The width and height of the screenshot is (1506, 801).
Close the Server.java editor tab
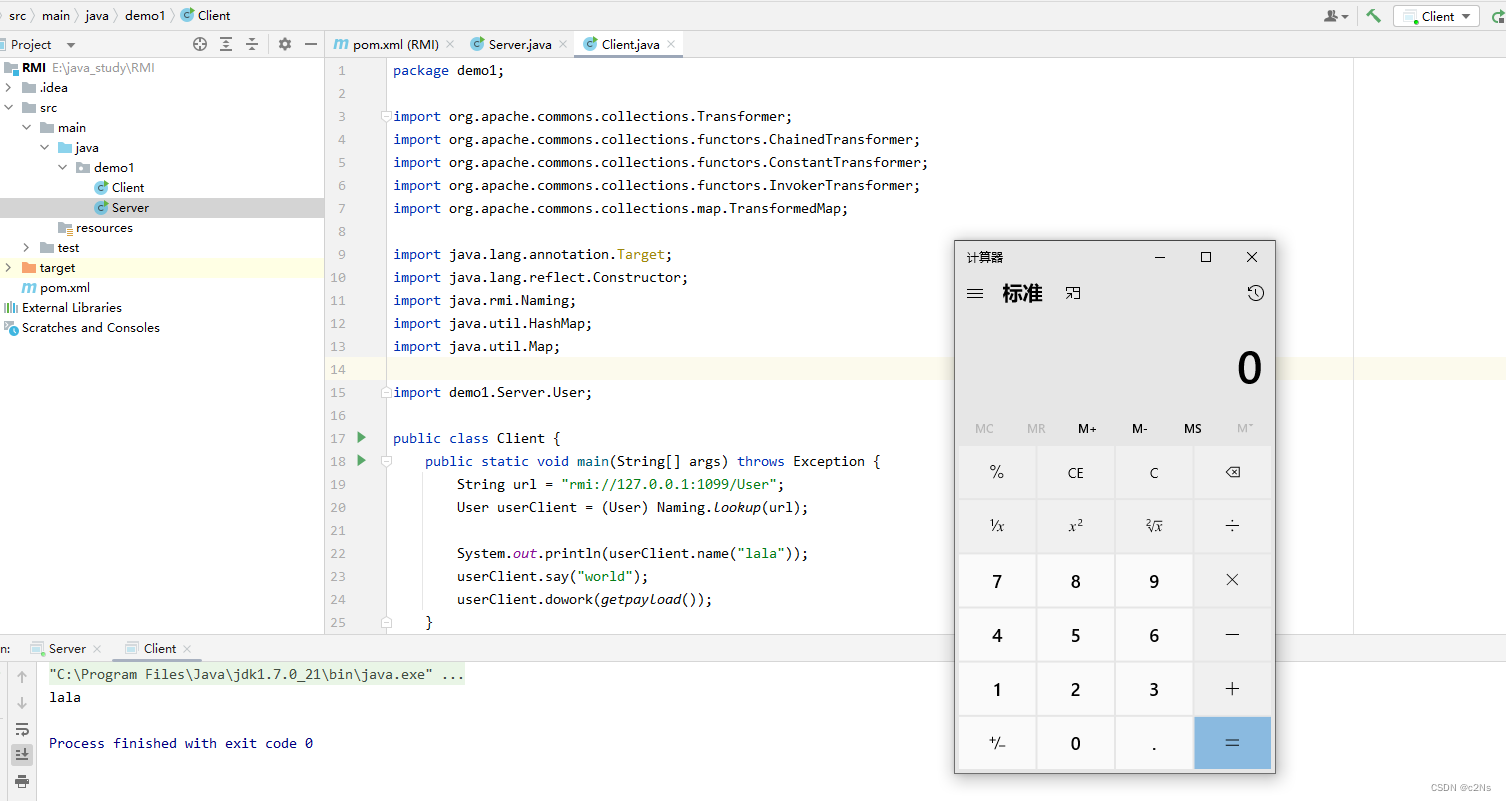[563, 44]
